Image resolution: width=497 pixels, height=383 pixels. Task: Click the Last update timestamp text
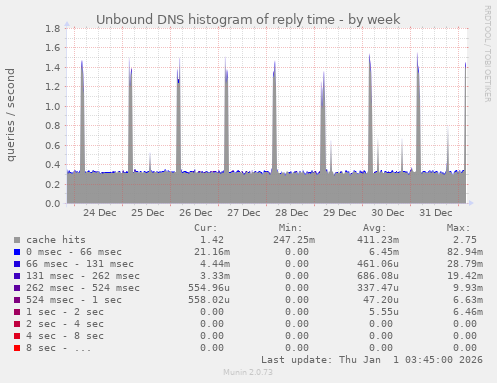tap(372, 360)
